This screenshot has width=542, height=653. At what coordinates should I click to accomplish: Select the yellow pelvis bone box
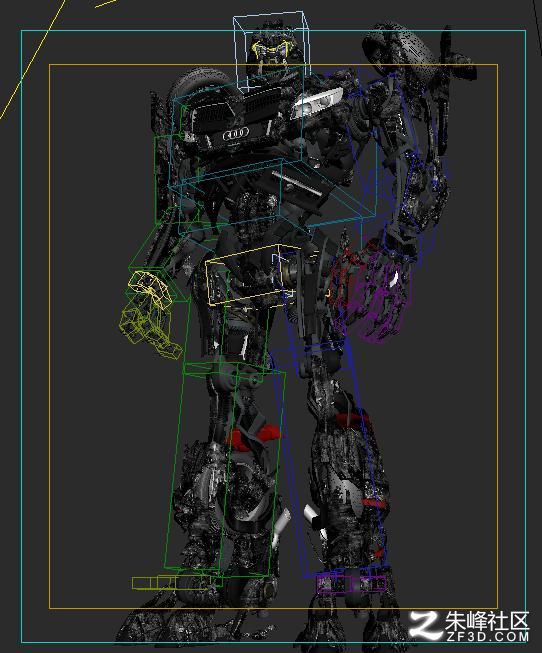pos(250,275)
